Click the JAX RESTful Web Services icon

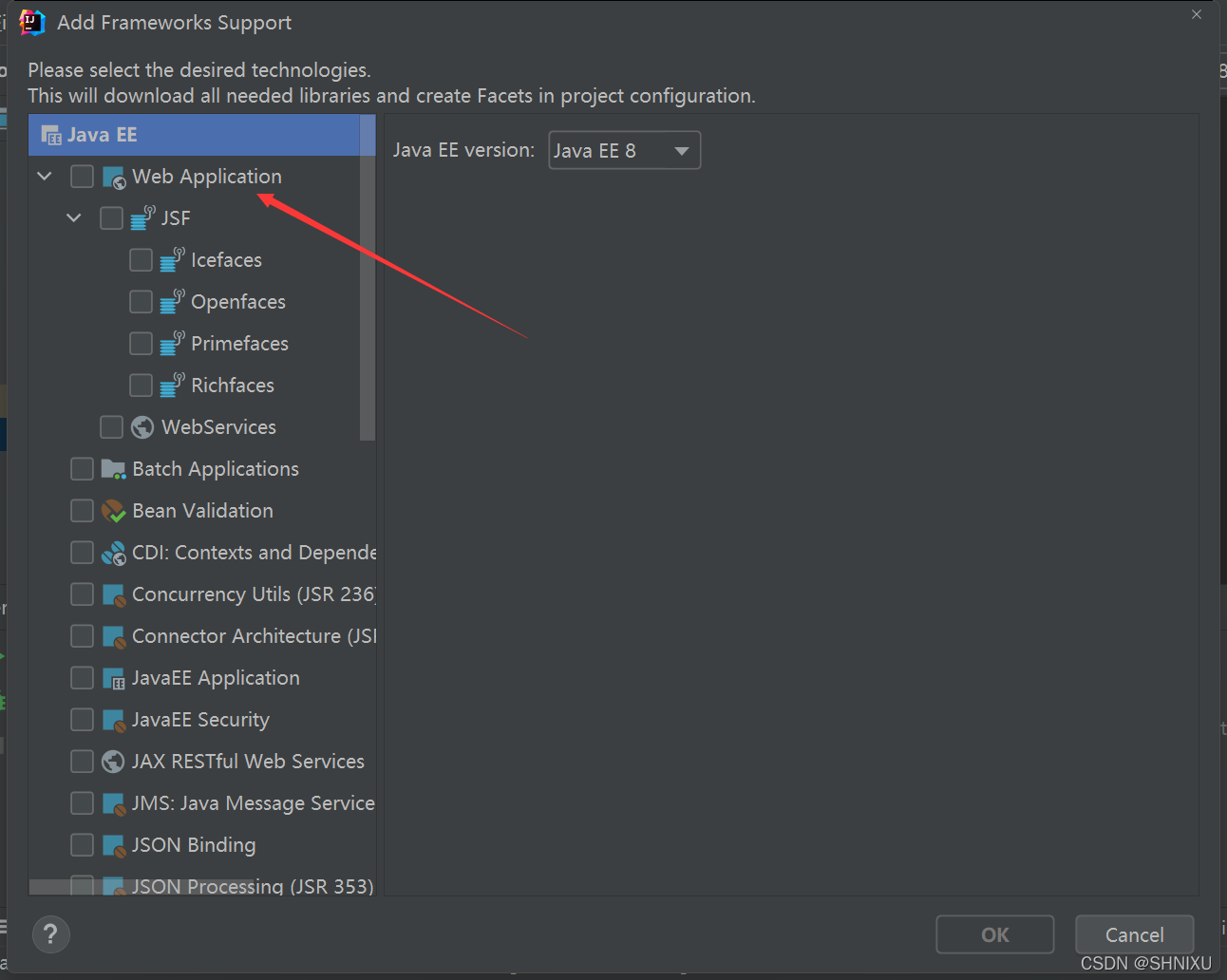pos(113,762)
